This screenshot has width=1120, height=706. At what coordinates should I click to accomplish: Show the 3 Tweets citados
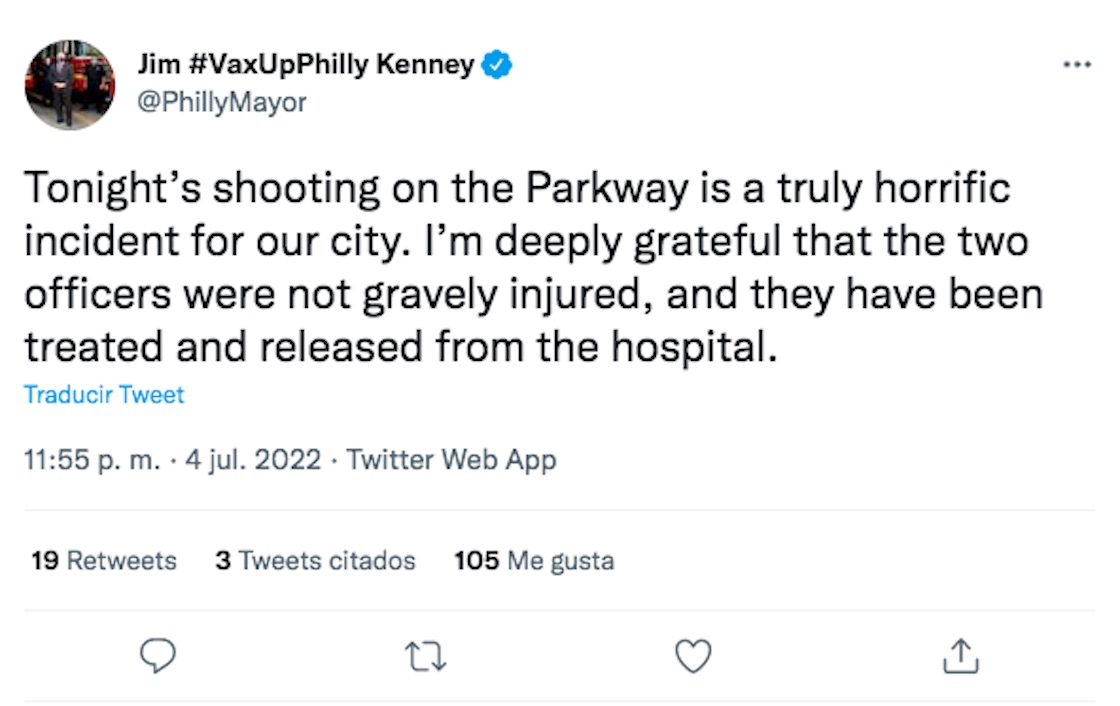pos(315,561)
